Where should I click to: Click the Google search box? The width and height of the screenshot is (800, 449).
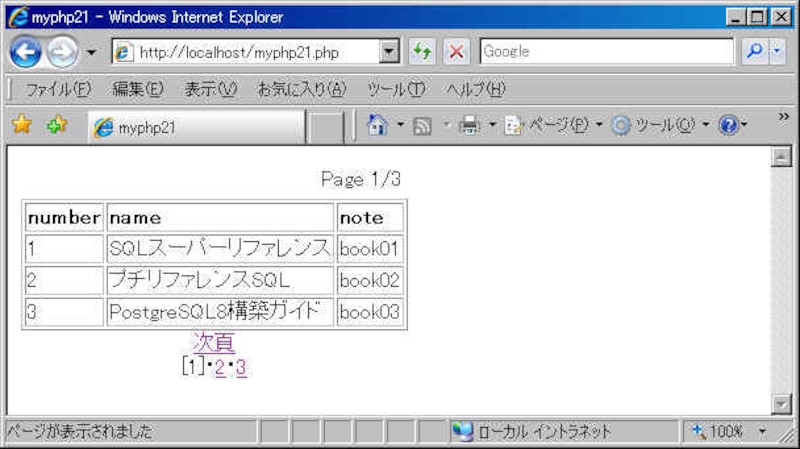pyautogui.click(x=607, y=52)
